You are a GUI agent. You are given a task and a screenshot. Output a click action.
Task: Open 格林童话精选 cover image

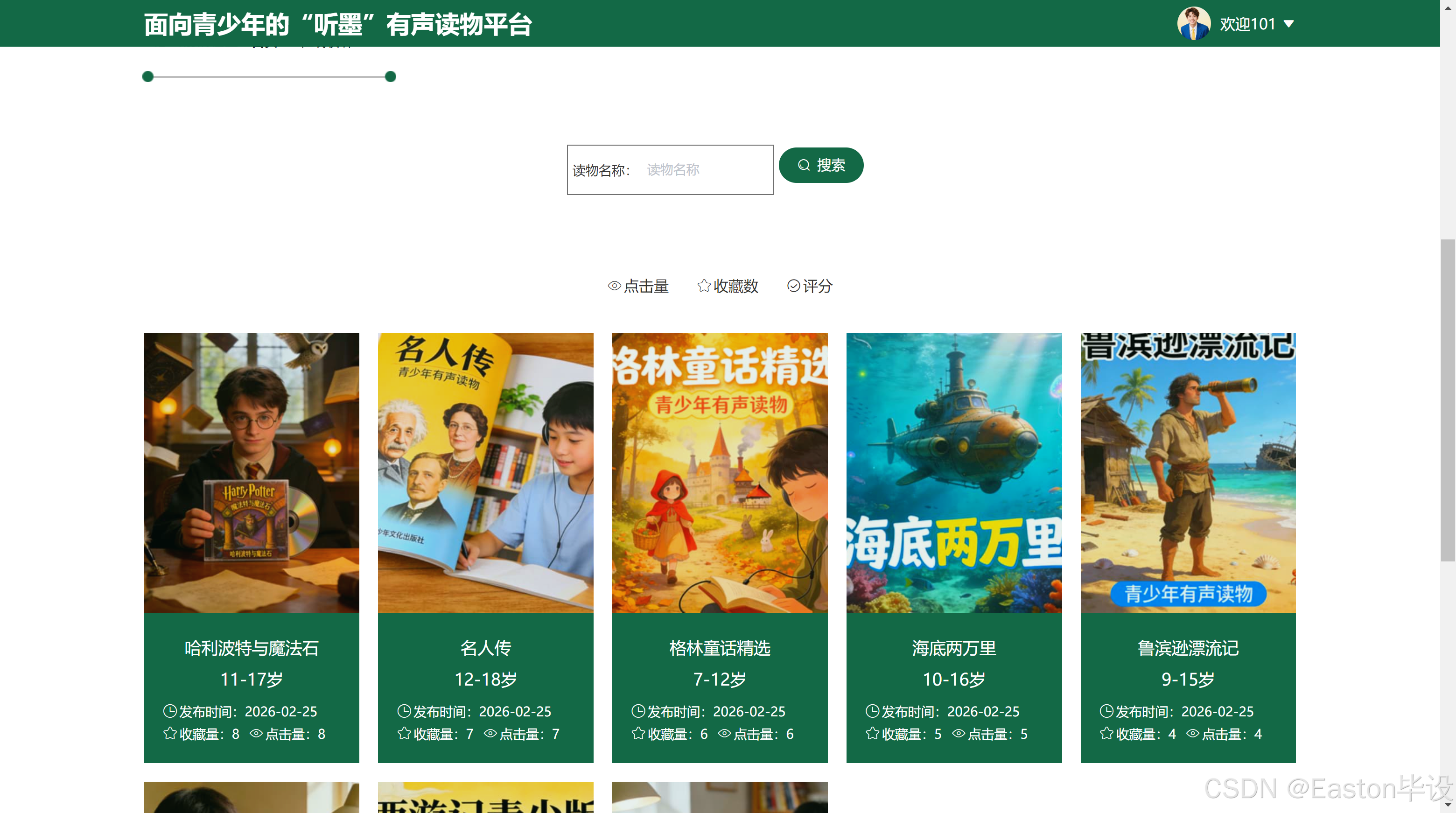point(720,472)
